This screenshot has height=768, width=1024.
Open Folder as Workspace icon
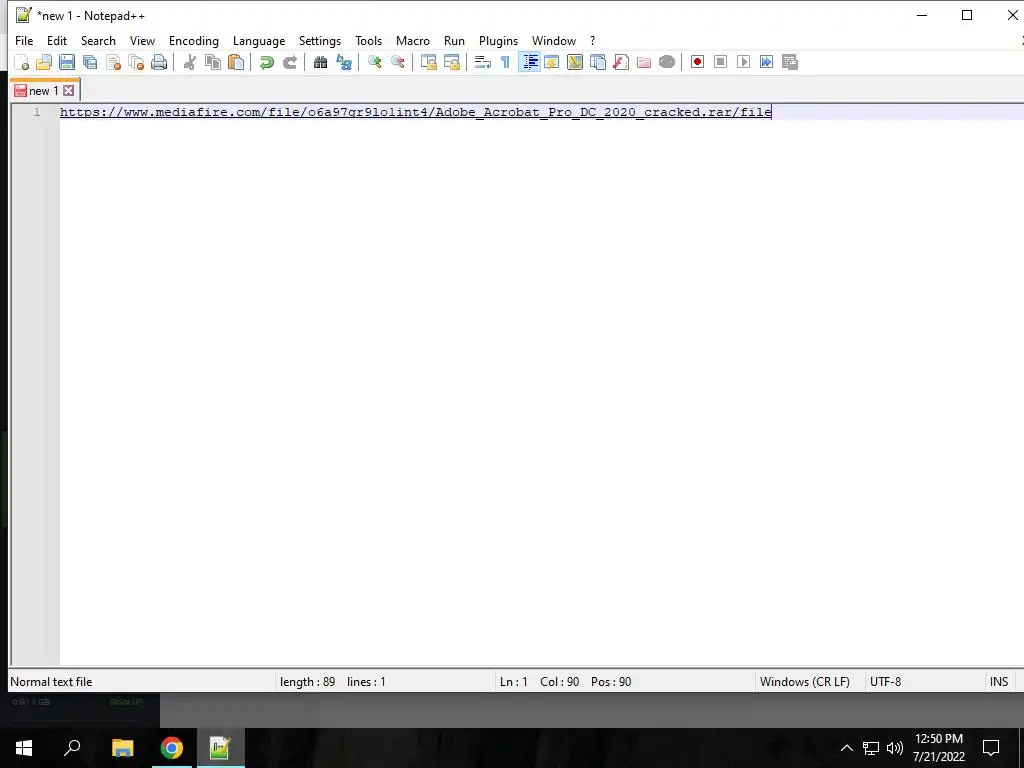pos(644,62)
